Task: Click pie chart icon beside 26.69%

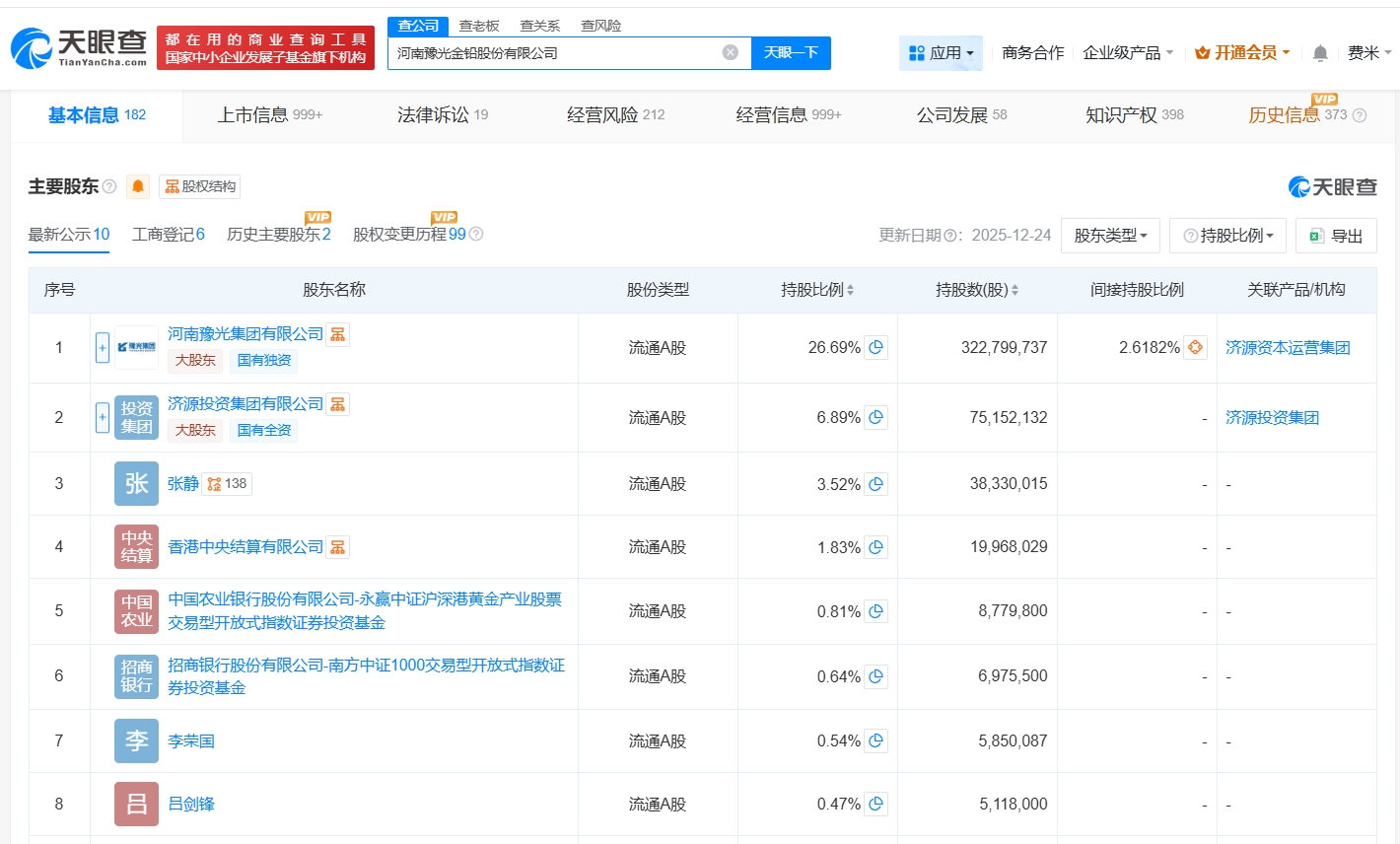Action: [x=875, y=347]
